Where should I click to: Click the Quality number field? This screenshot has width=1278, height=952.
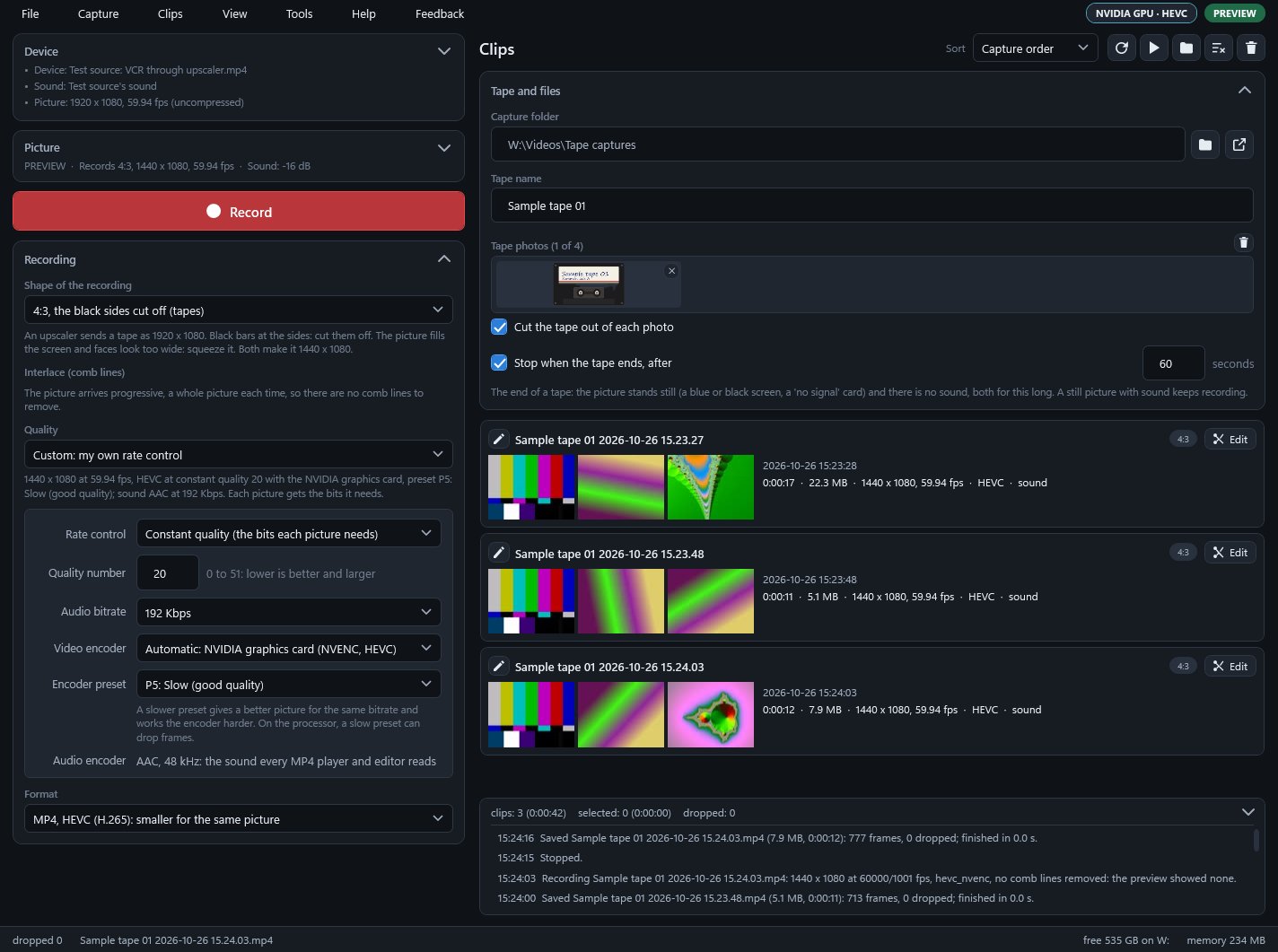(168, 573)
